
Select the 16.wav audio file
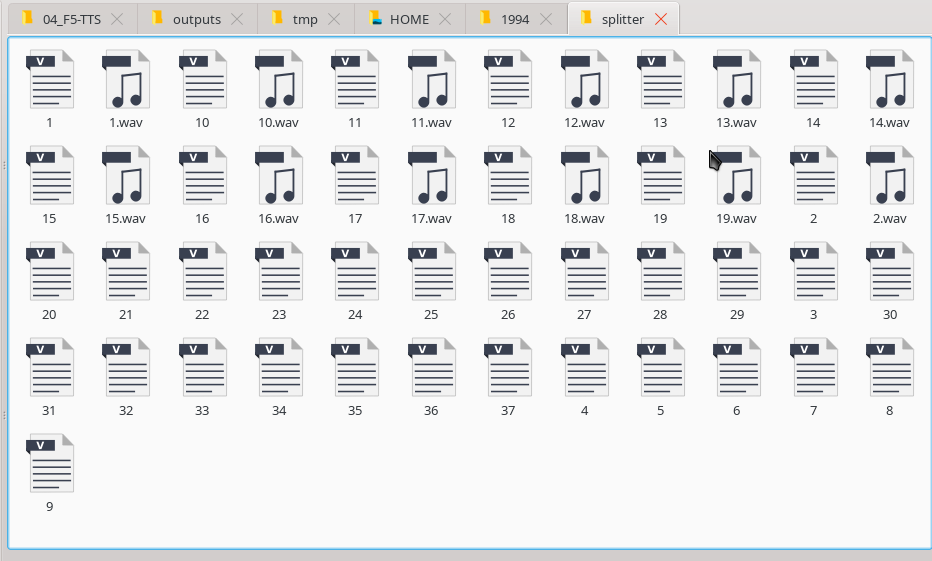279,176
